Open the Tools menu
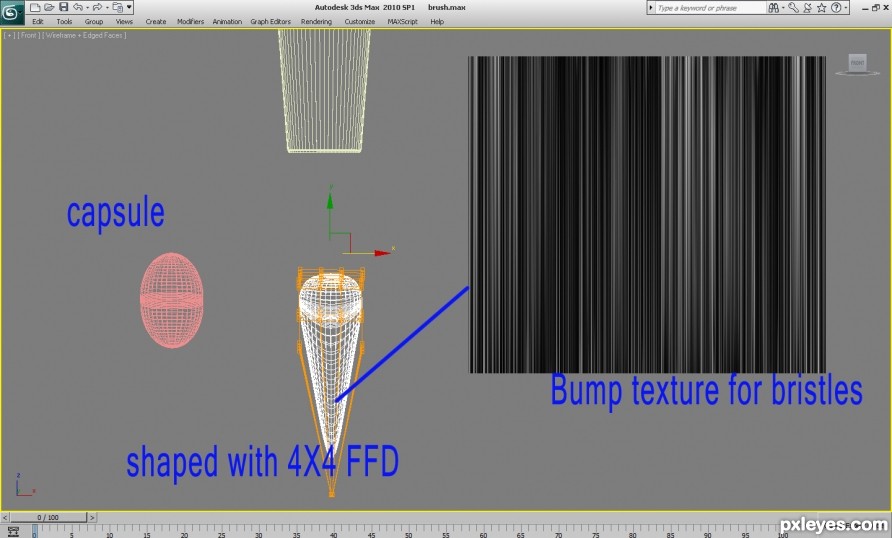892x538 pixels. [x=64, y=22]
